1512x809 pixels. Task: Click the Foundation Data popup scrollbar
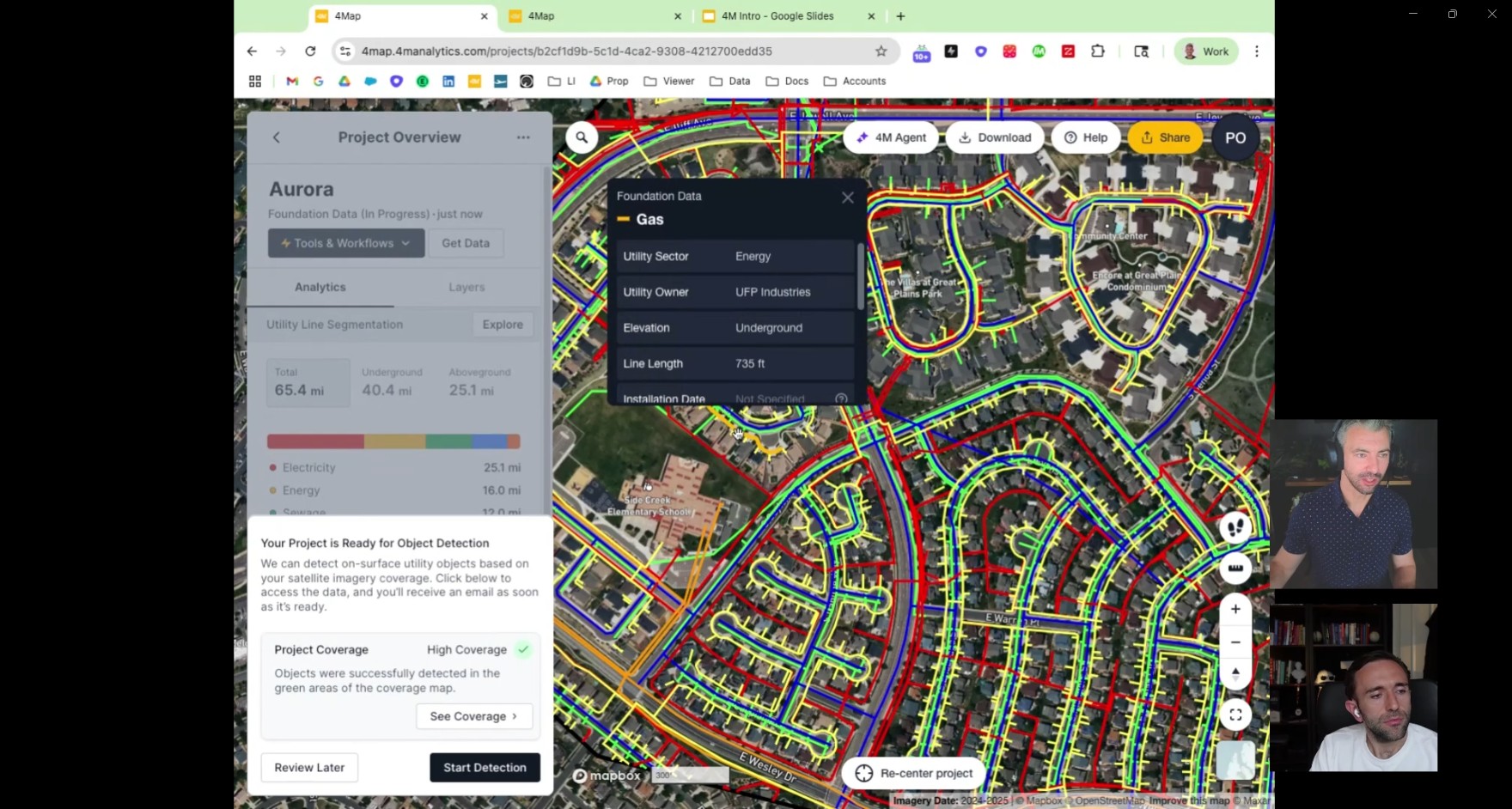[861, 277]
